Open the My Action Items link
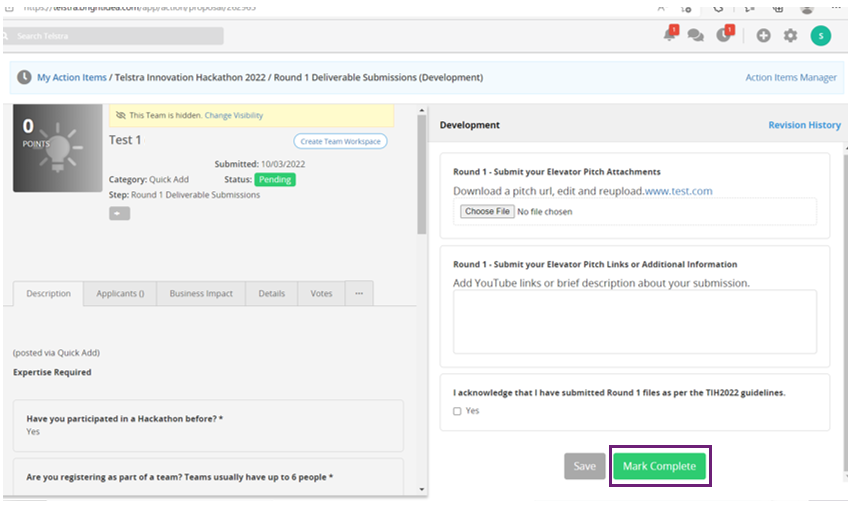The image size is (862, 524). click(x=72, y=78)
